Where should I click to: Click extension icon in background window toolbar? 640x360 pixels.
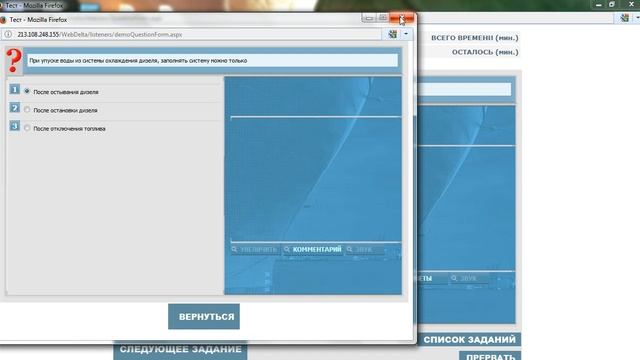point(624,18)
